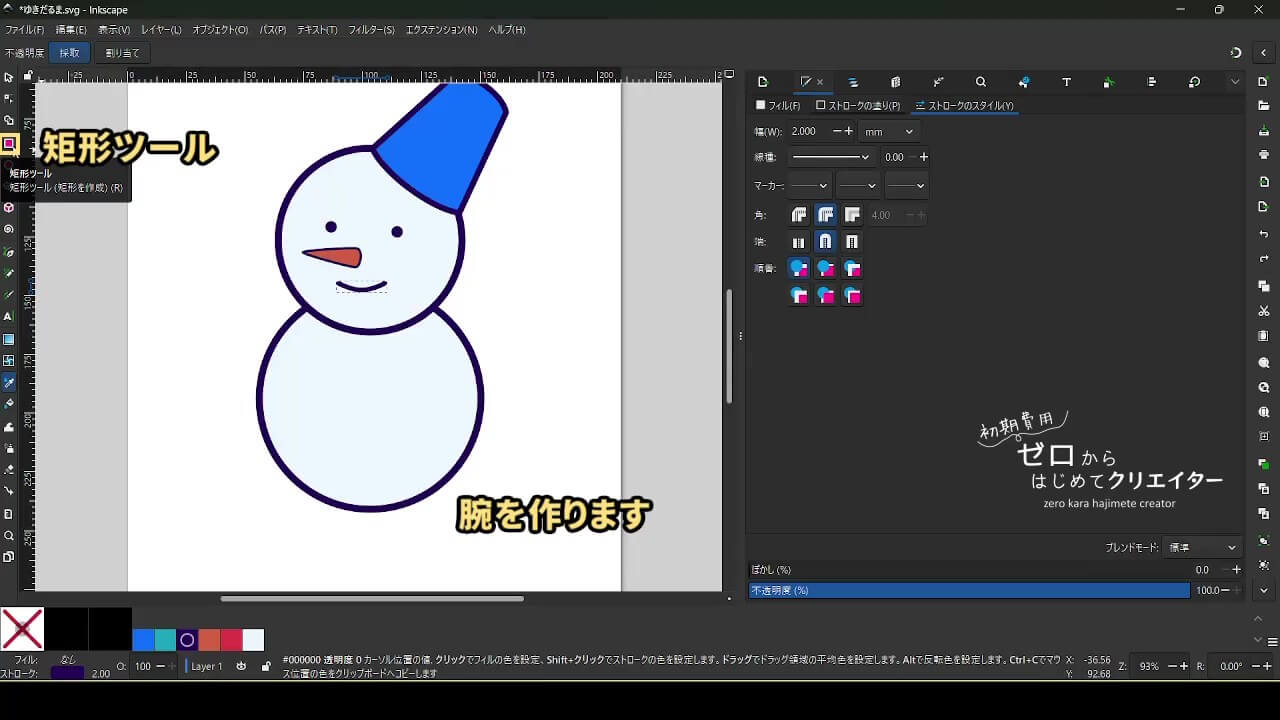Toggle Layer 1 visibility eye icon
Screen dimensions: 1280x720
tap(242, 666)
